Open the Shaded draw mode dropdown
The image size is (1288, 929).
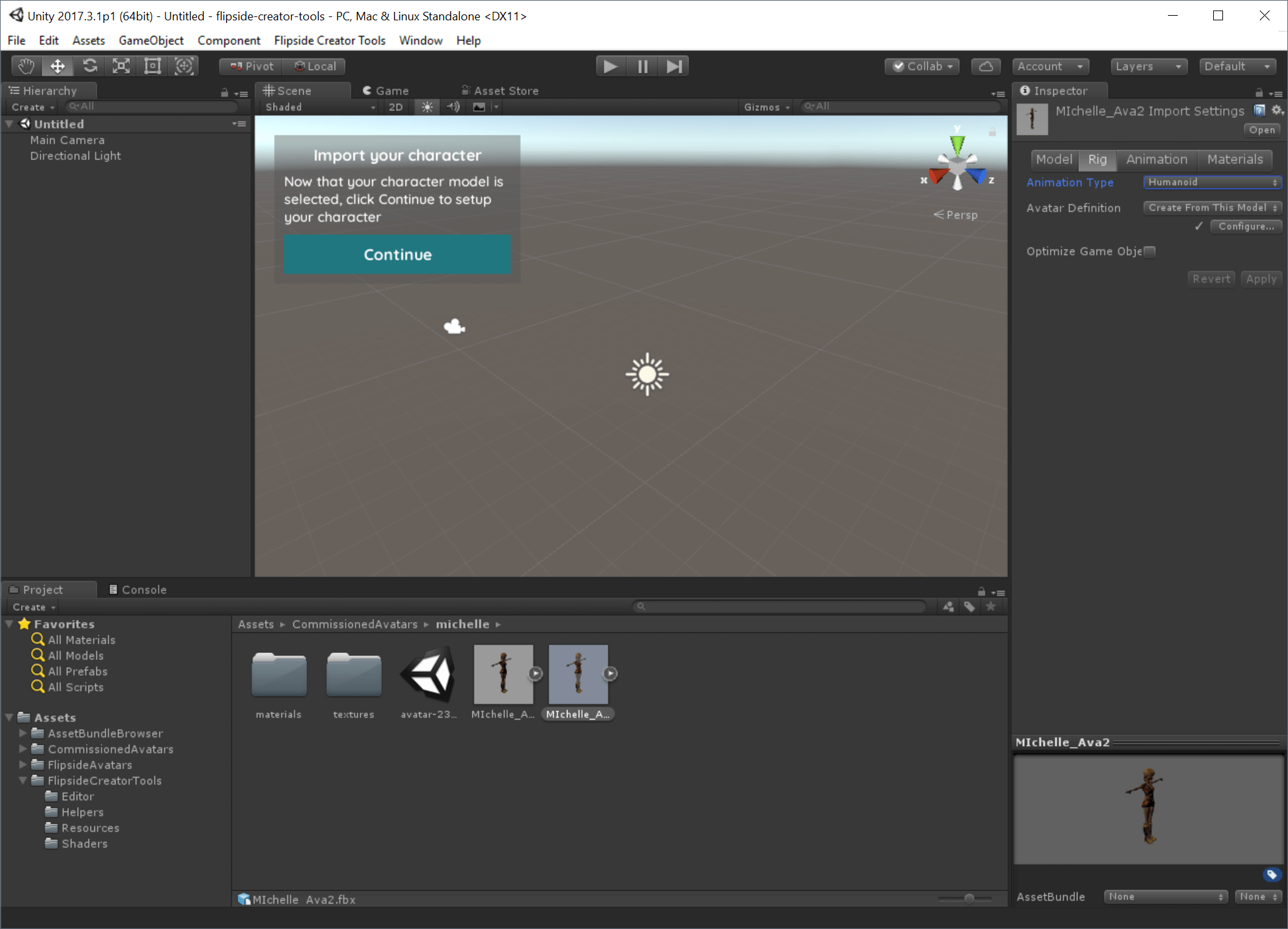320,107
